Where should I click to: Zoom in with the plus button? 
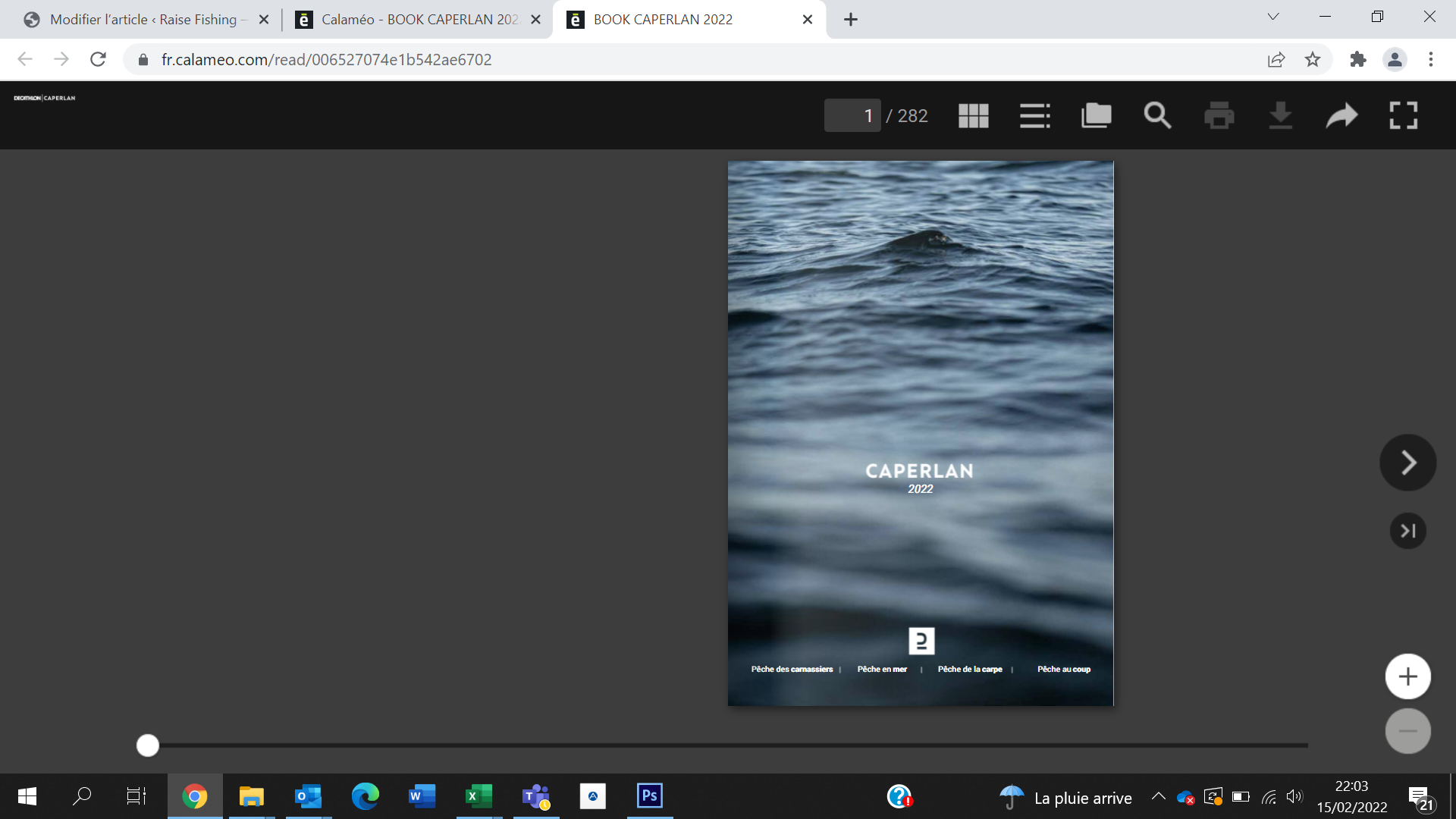click(x=1408, y=676)
